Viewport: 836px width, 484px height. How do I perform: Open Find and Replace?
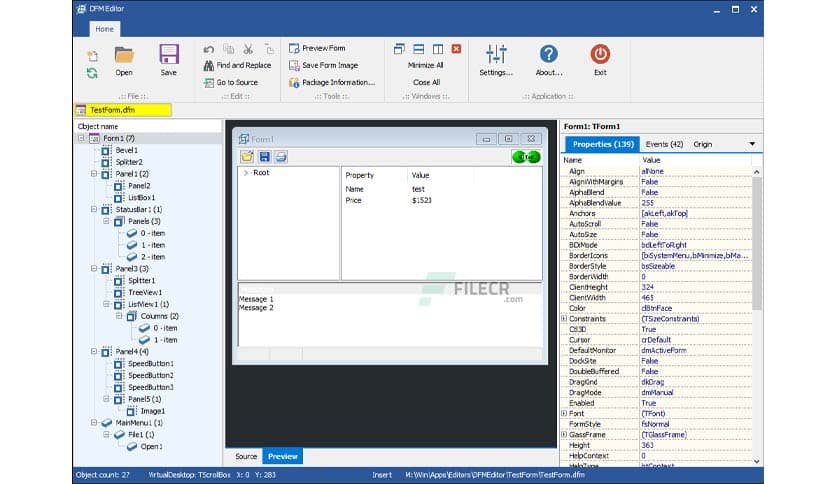(x=237, y=65)
